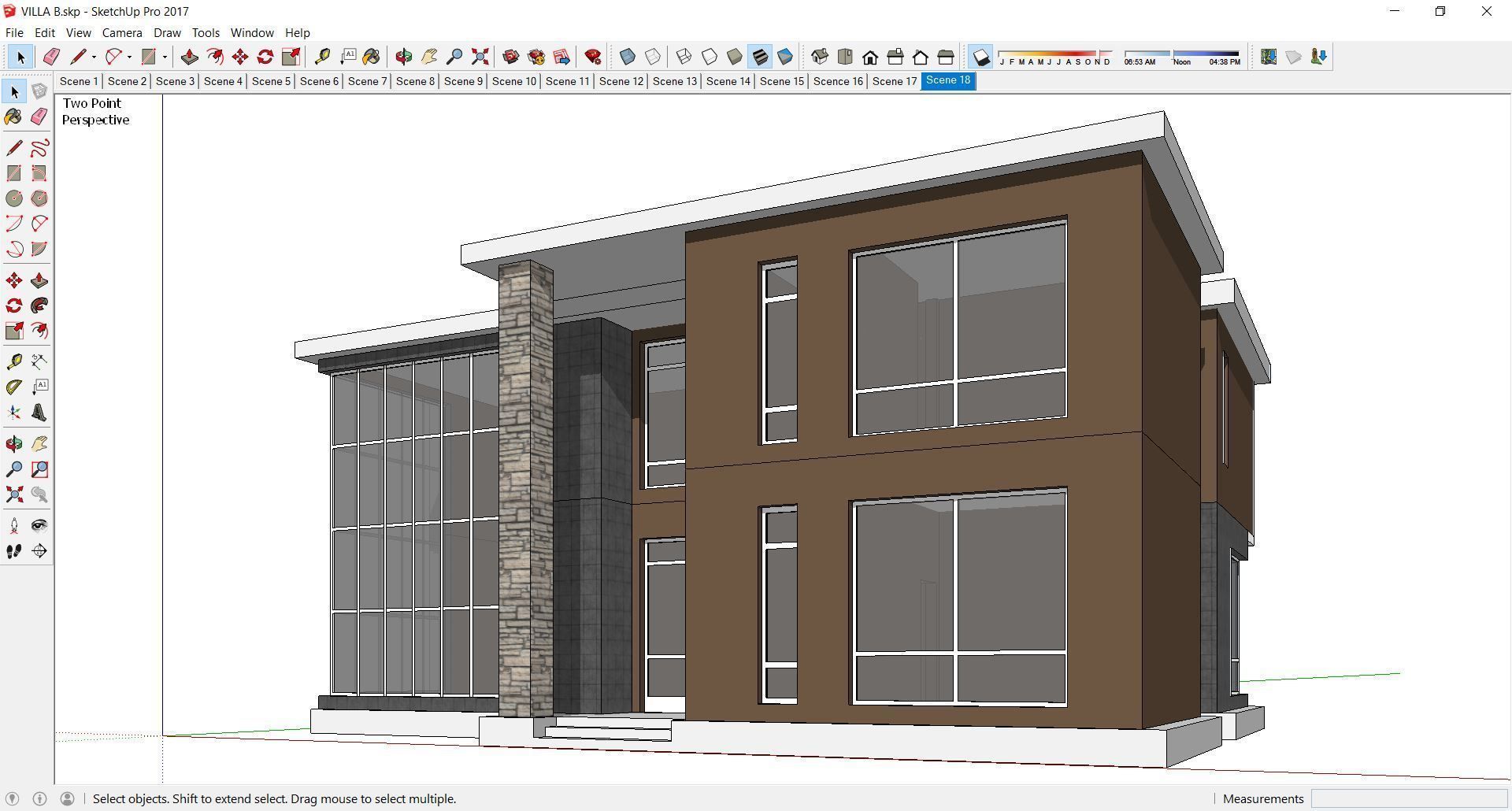Switch to Scene 5 tab
Viewport: 1512px width, 811px height.
tap(271, 81)
